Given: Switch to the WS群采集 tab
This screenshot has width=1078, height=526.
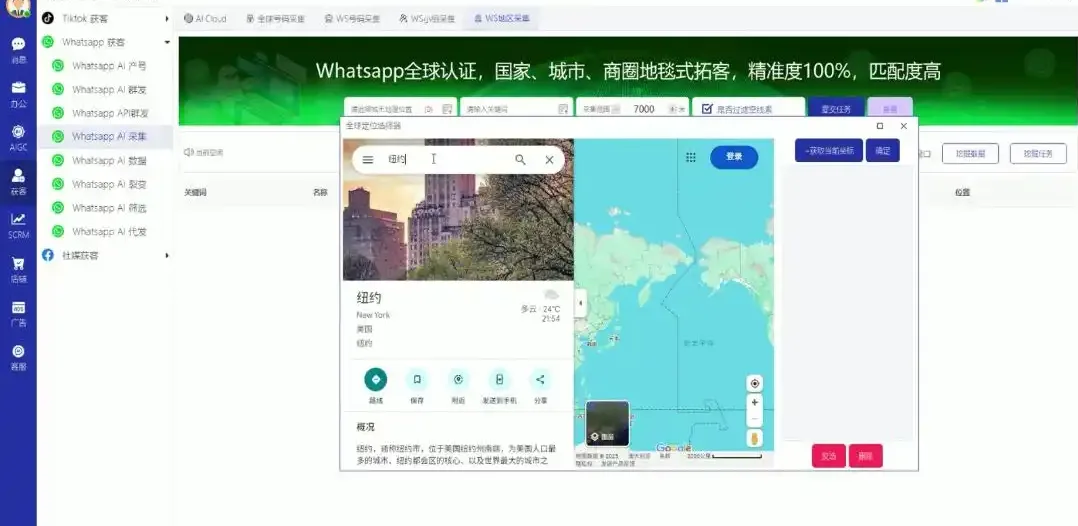Looking at the screenshot, I should pos(426,19).
